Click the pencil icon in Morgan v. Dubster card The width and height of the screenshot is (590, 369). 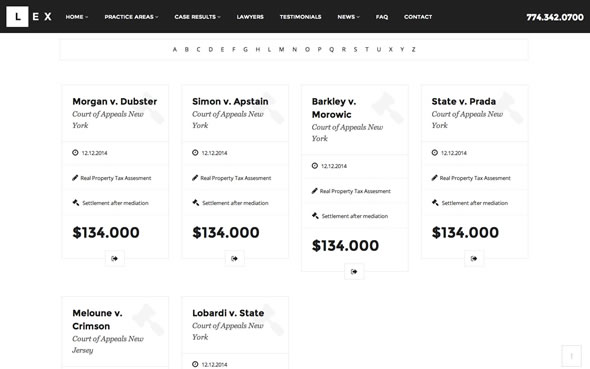pyautogui.click(x=75, y=178)
